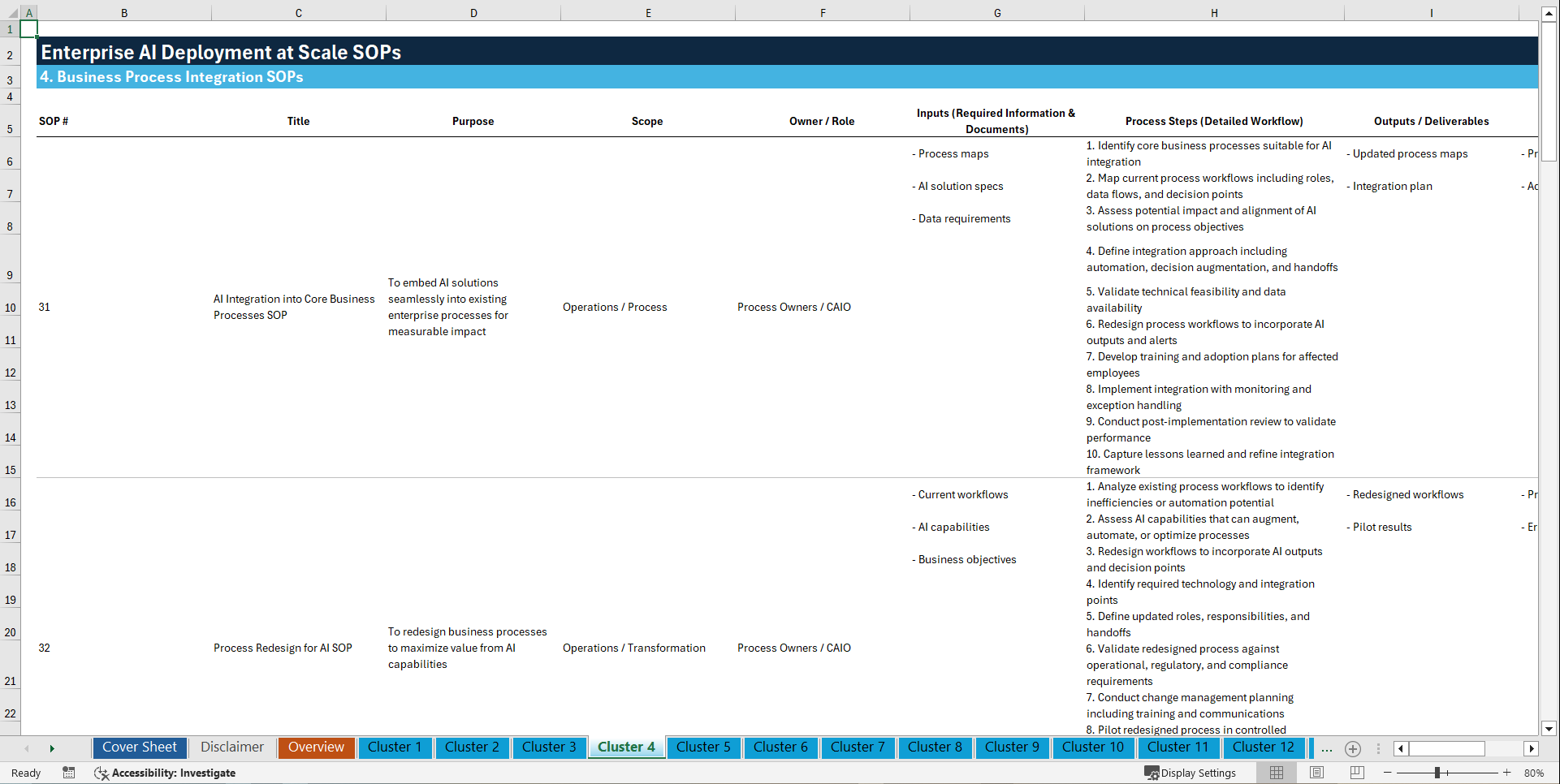Screen dimensions: 1560x784
Task: Select column D header
Action: click(x=473, y=12)
